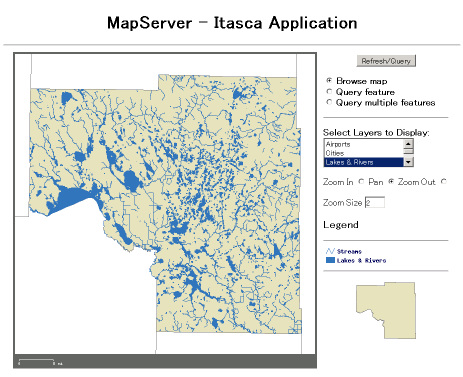The width and height of the screenshot is (463, 377).
Task: Click the county reference map thumbnail
Action: click(x=386, y=311)
